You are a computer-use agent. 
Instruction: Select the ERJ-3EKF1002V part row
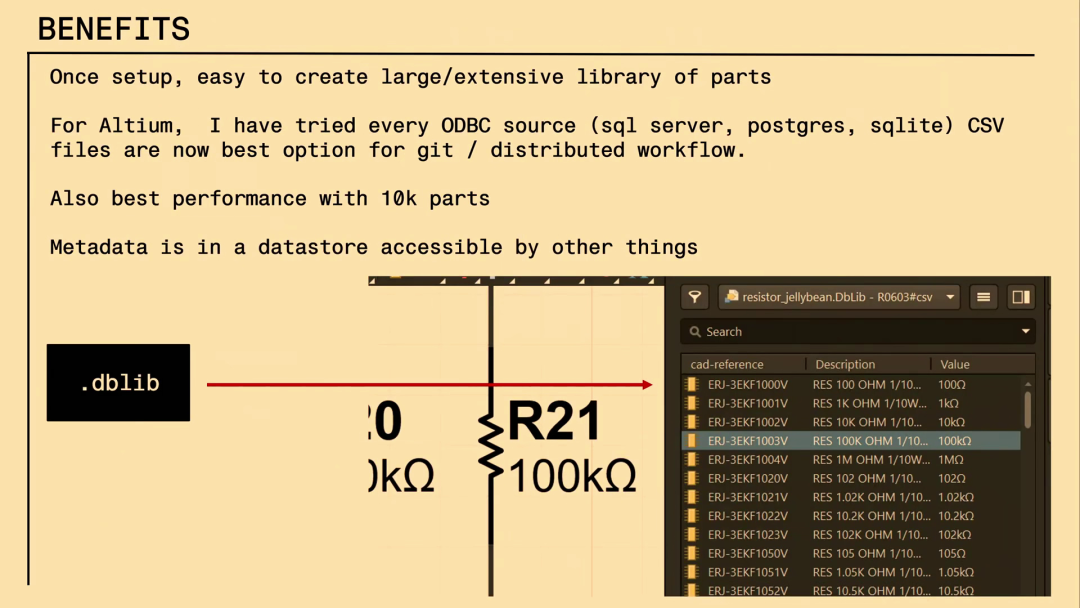[851, 422]
